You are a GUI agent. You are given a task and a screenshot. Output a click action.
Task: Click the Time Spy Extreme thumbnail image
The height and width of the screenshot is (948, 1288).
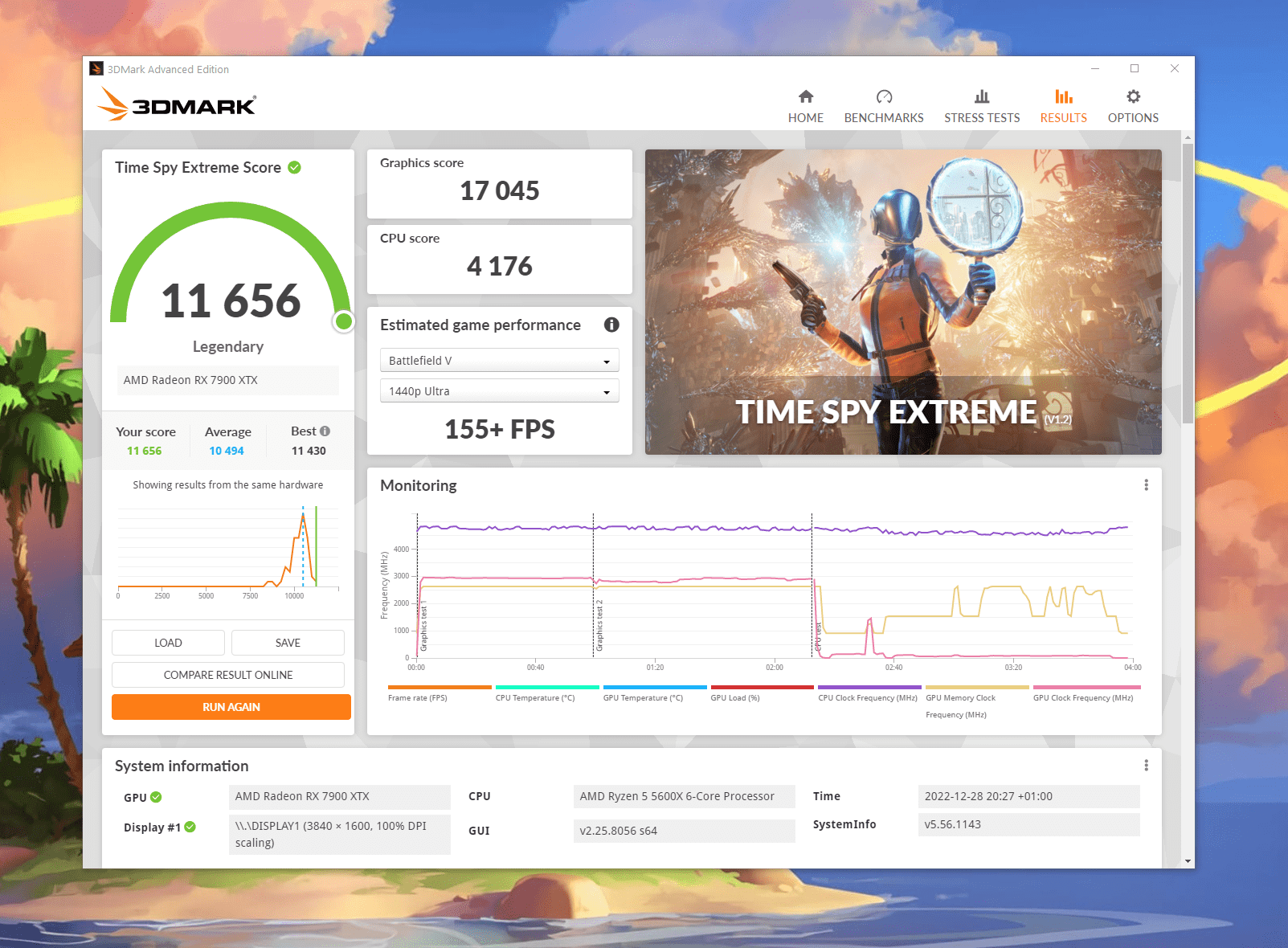[903, 302]
